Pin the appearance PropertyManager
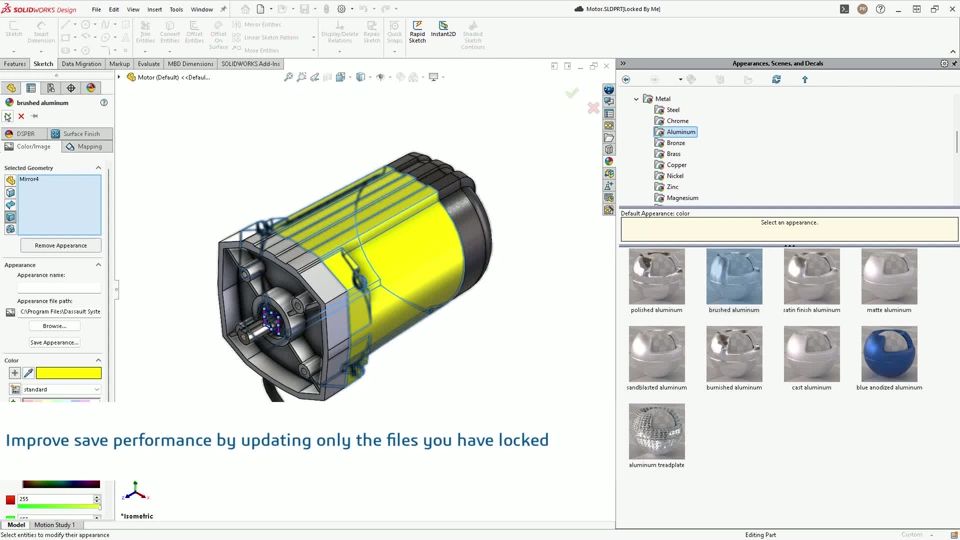Viewport: 960px width, 540px height. point(34,116)
